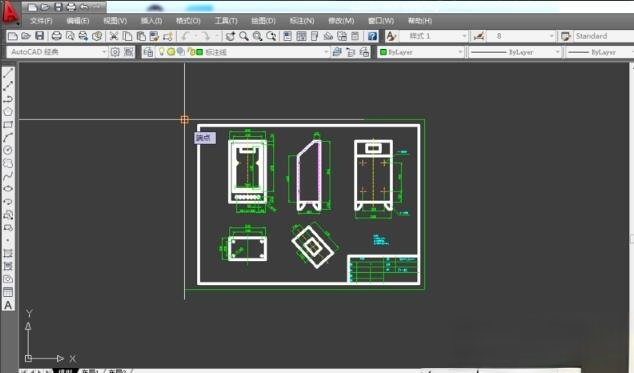634x373 pixels.
Task: Expand the ByLayer linetype dropdown
Action: point(557,52)
